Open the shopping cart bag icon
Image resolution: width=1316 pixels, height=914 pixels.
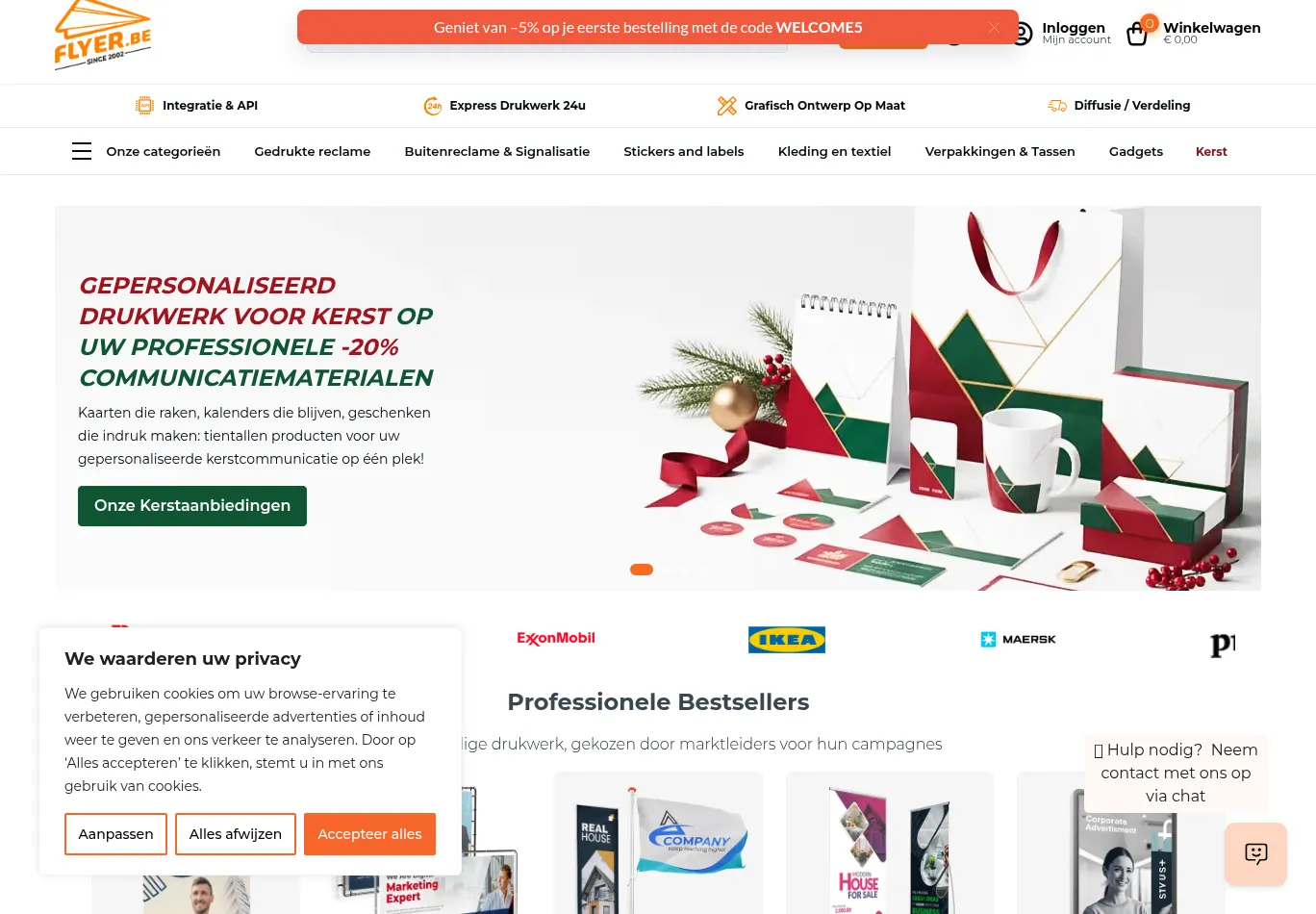[x=1137, y=35]
